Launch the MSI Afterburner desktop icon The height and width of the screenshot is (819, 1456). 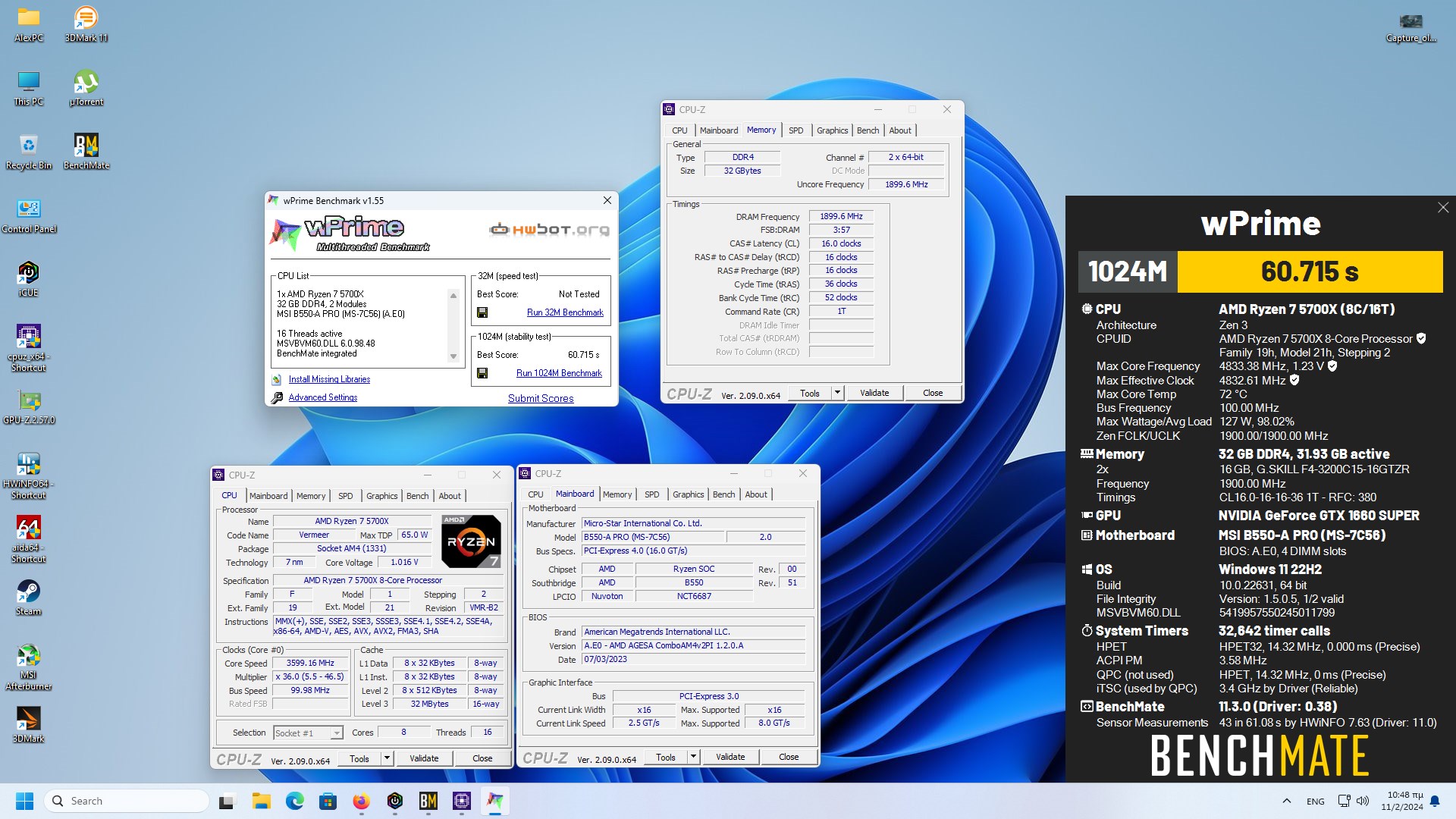pos(29,666)
